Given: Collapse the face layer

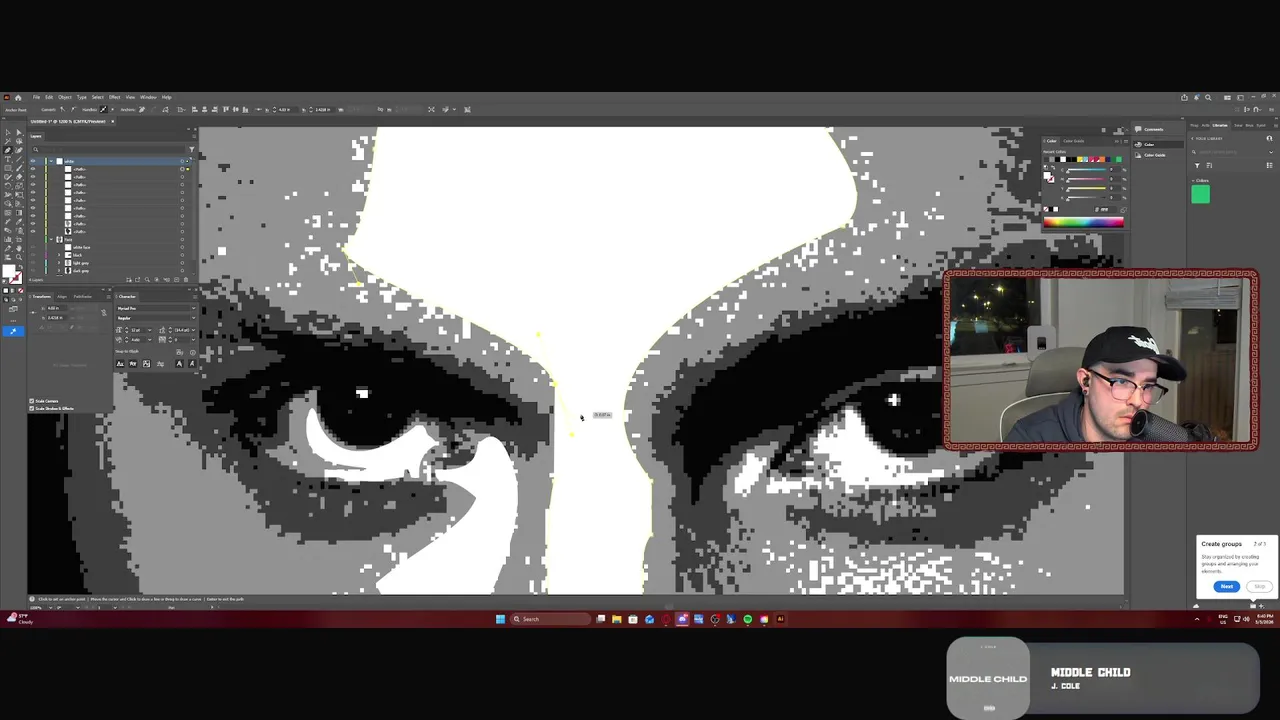Looking at the screenshot, I should click(51, 239).
